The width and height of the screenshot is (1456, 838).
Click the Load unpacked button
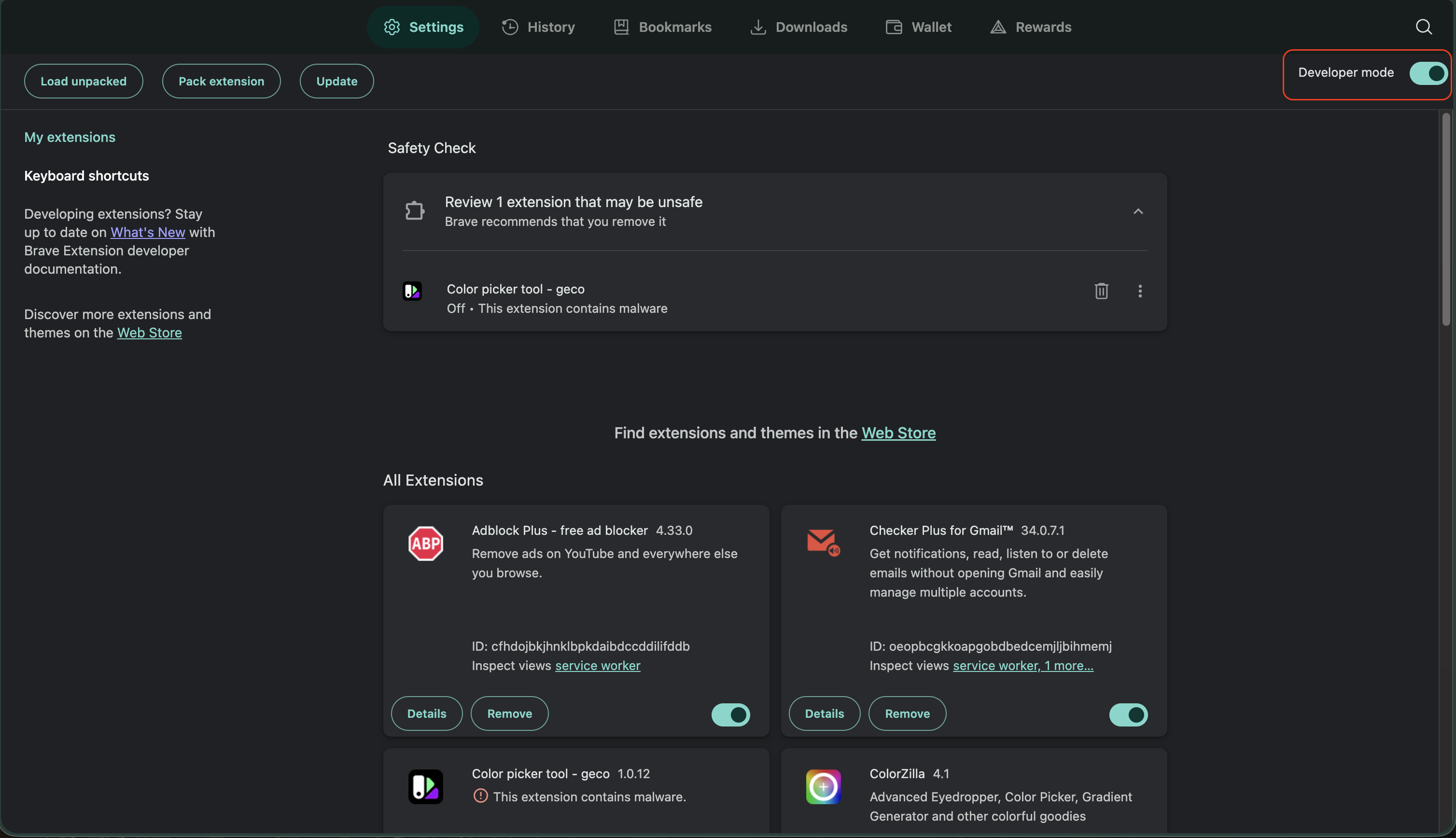pyautogui.click(x=83, y=81)
